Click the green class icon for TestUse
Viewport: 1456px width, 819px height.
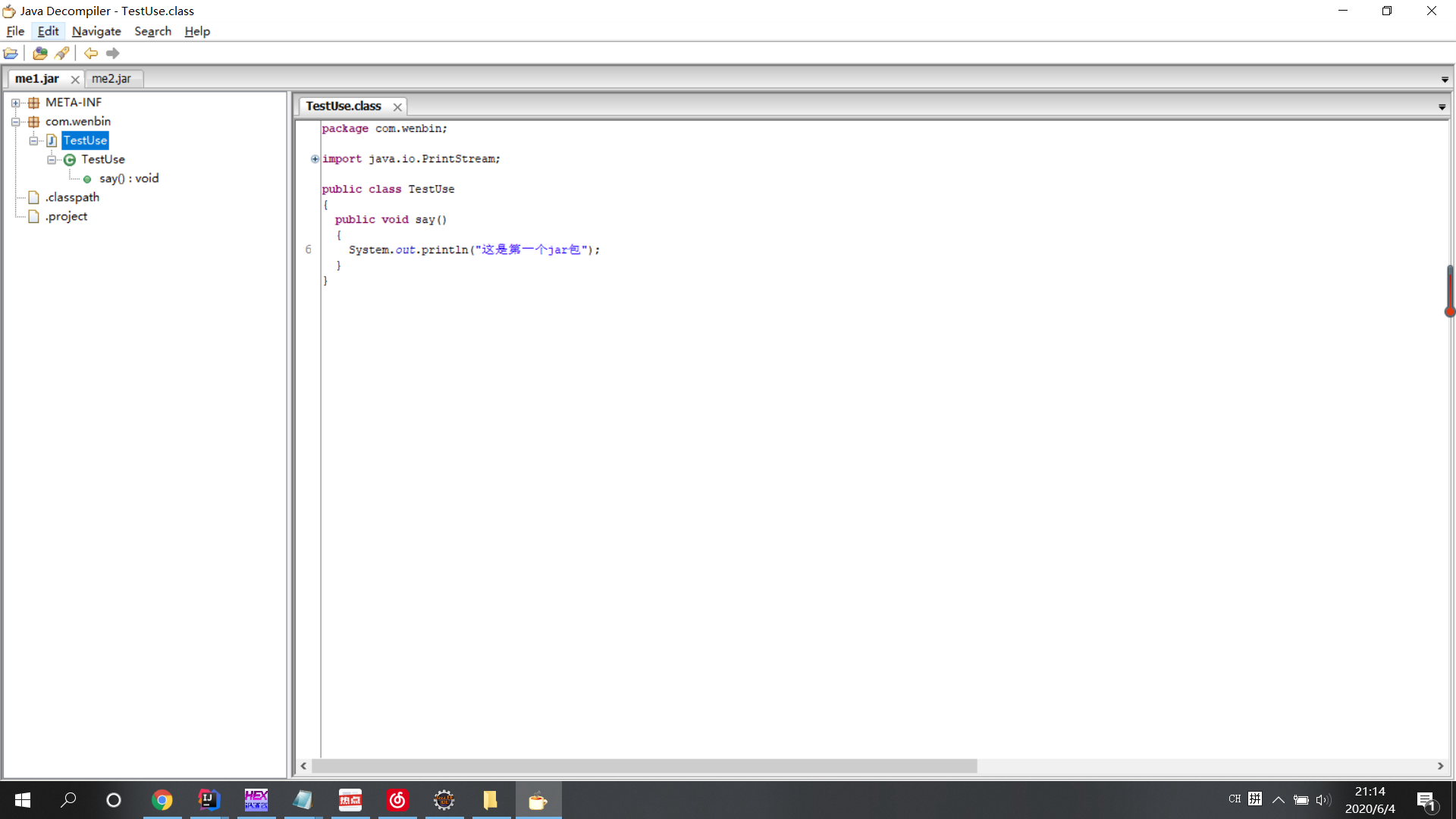pyautogui.click(x=70, y=160)
